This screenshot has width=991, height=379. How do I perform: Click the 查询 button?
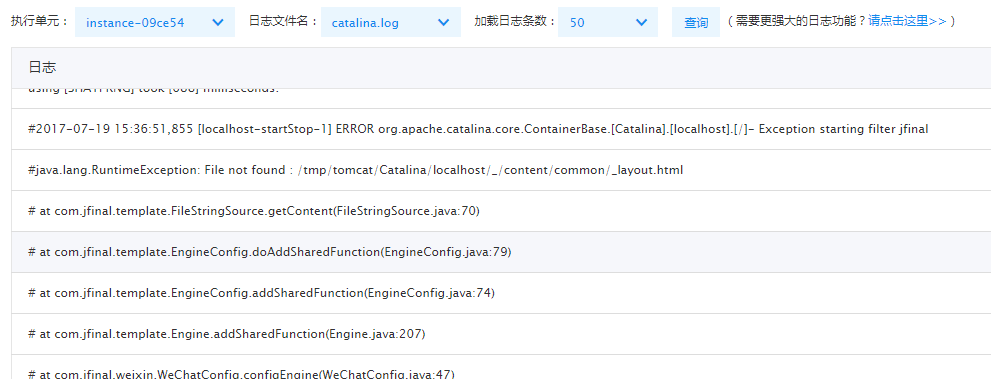pos(696,22)
